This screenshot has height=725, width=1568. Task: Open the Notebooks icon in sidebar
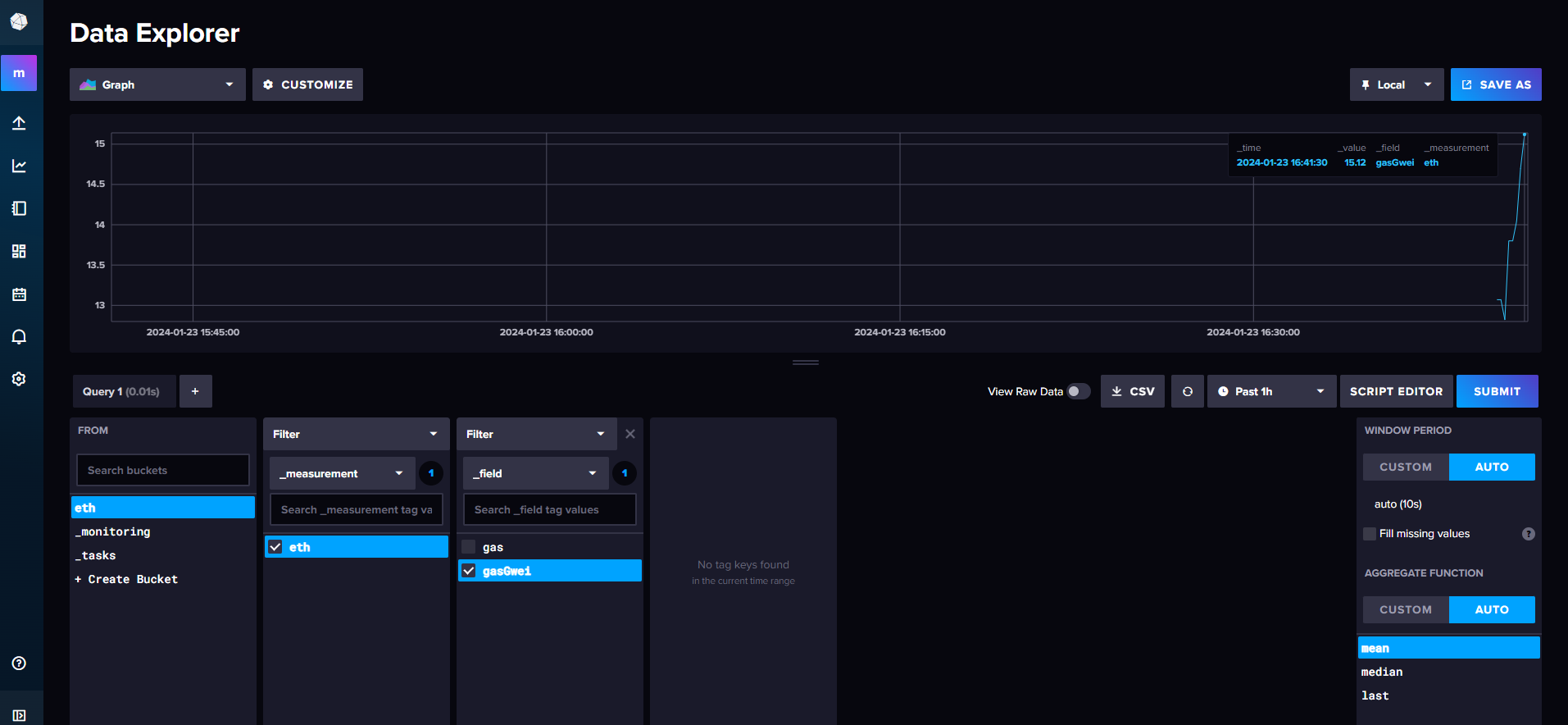(19, 208)
